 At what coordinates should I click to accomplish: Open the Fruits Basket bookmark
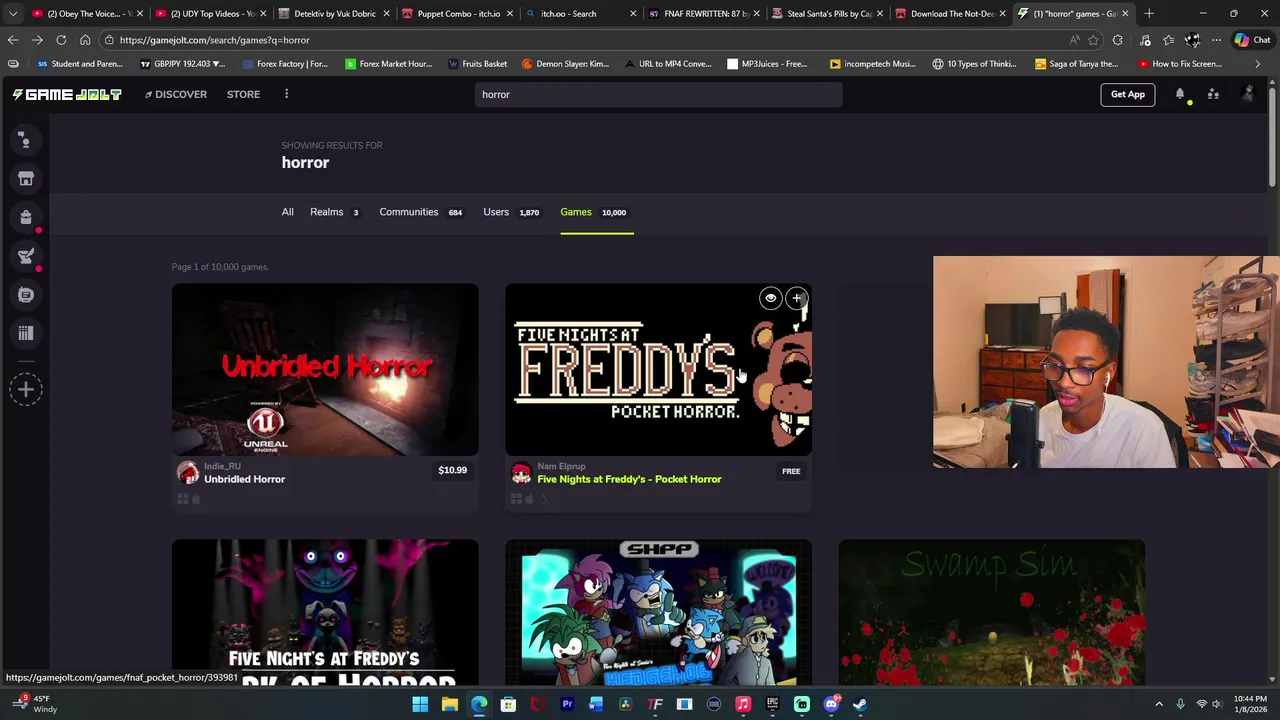pyautogui.click(x=478, y=64)
